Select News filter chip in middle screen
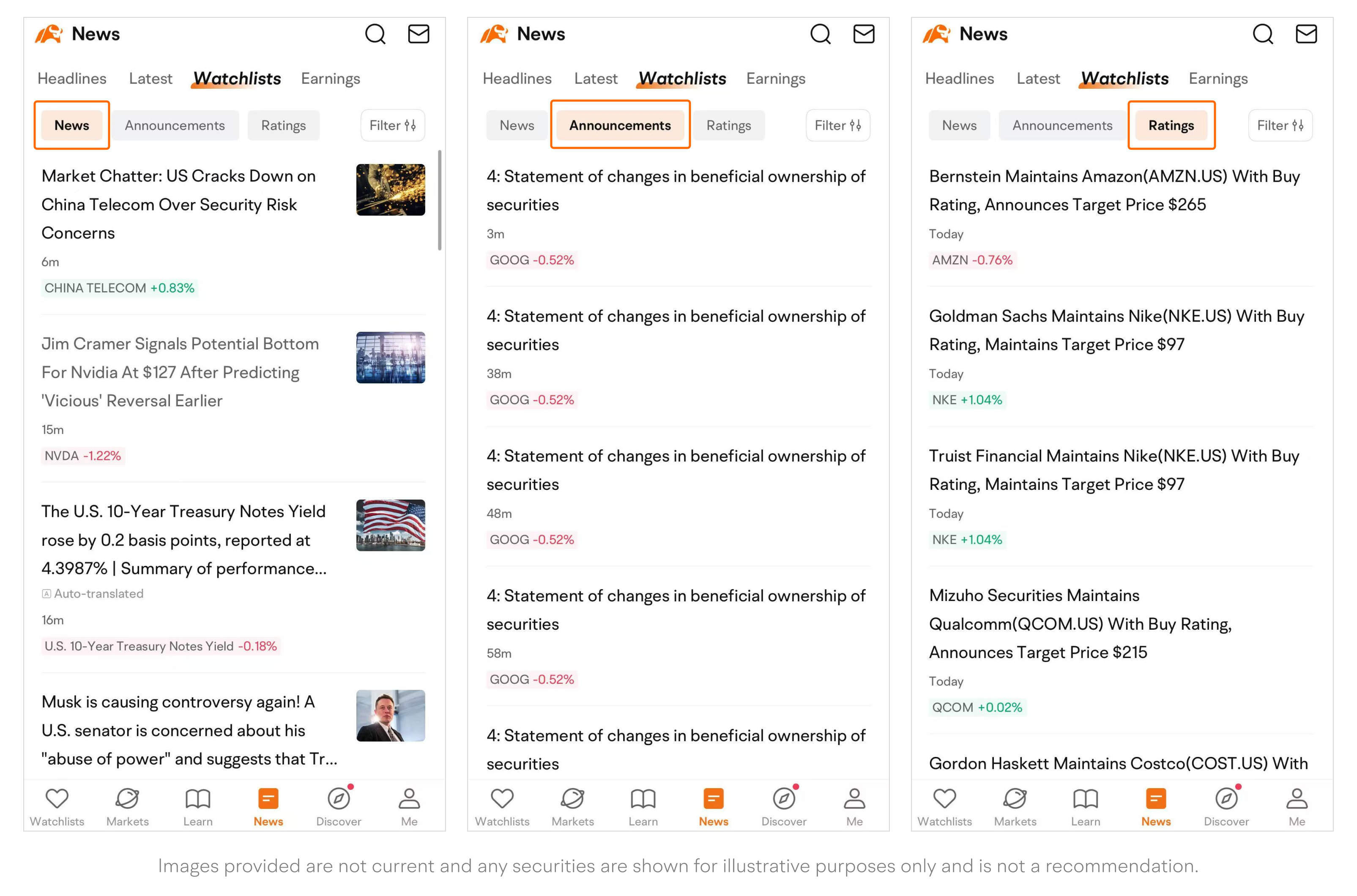1357x896 pixels. point(516,125)
